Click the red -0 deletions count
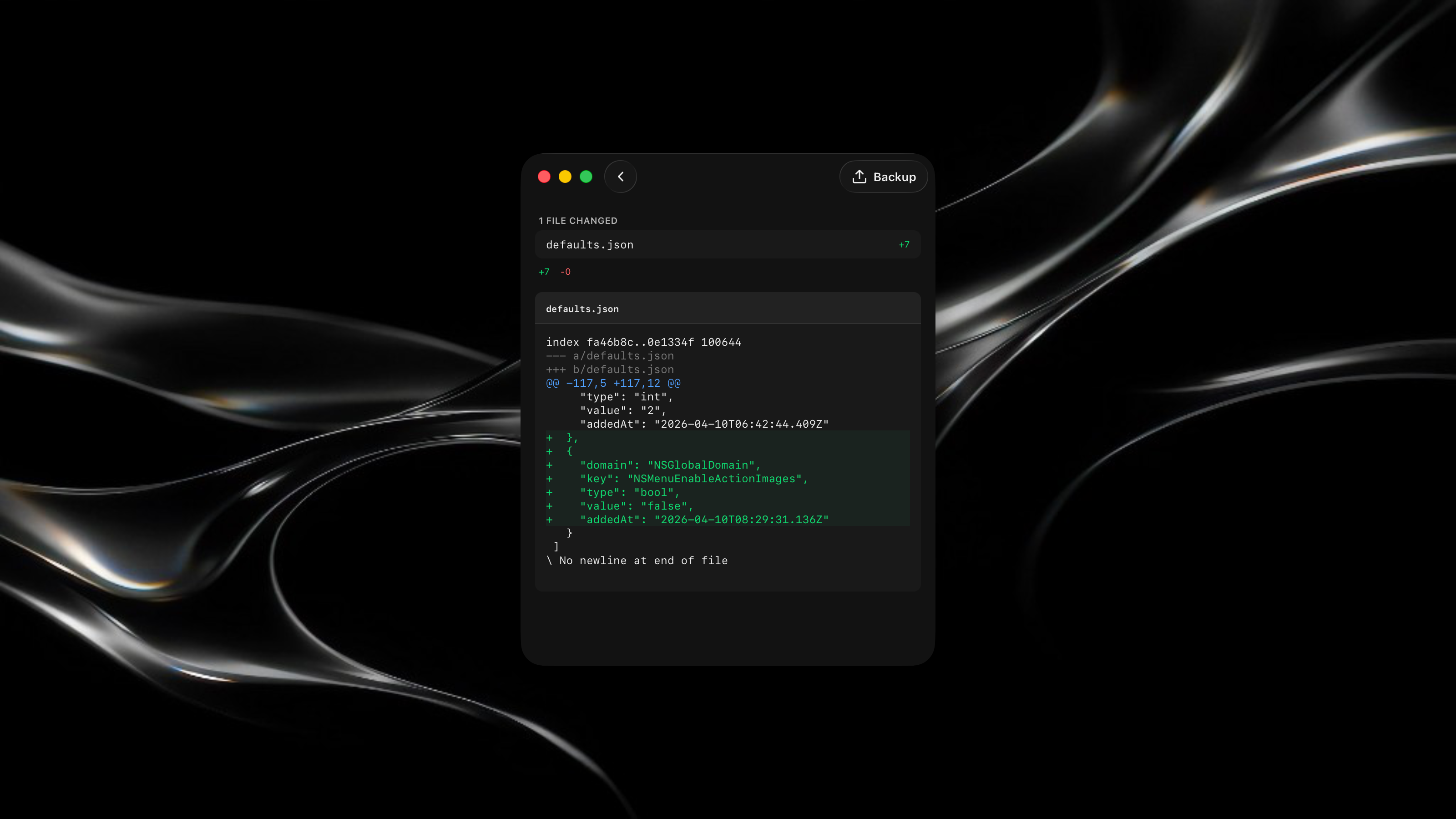The width and height of the screenshot is (1456, 819). (x=565, y=272)
